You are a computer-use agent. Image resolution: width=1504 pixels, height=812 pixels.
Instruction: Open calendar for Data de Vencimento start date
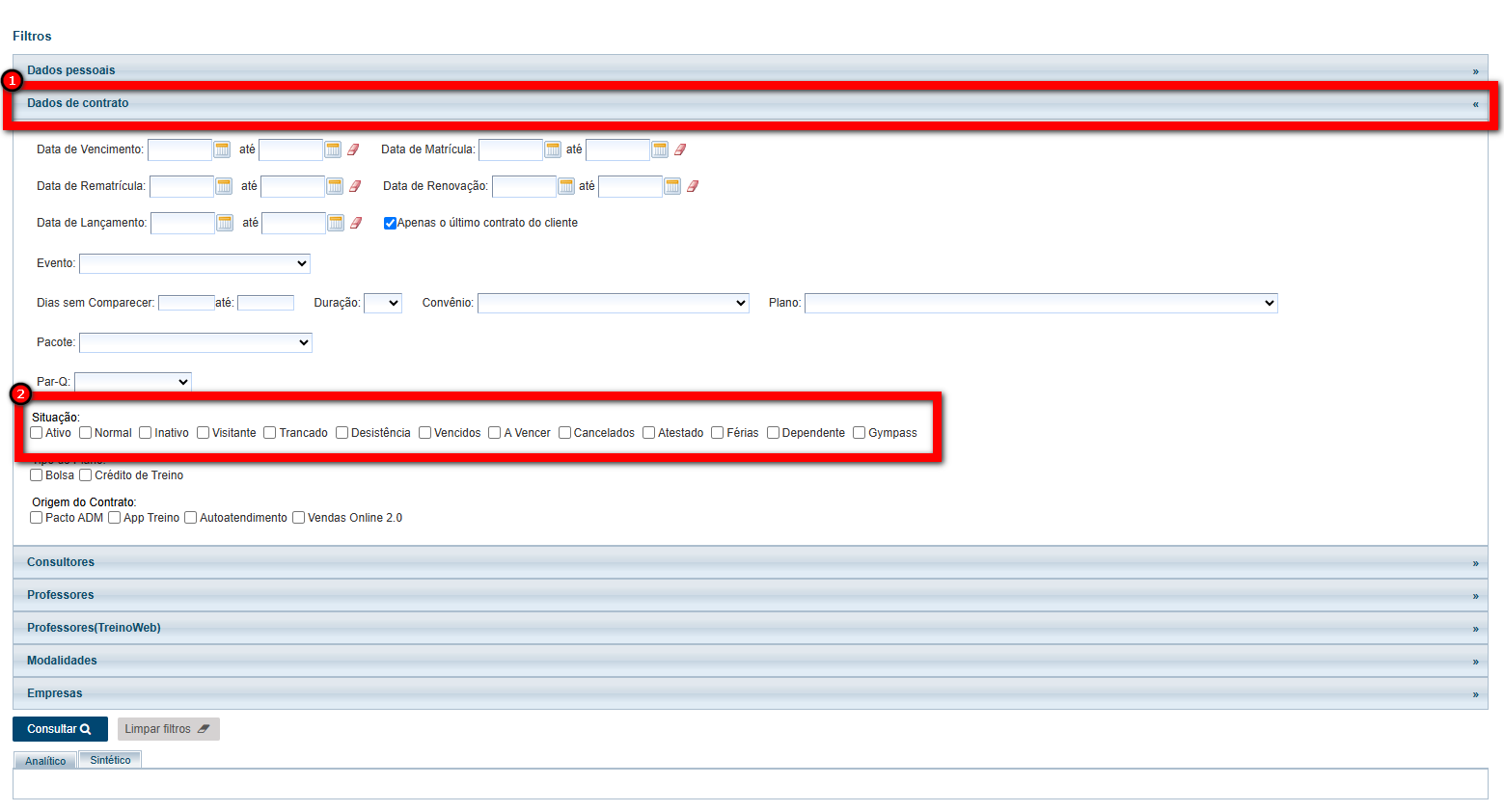222,149
